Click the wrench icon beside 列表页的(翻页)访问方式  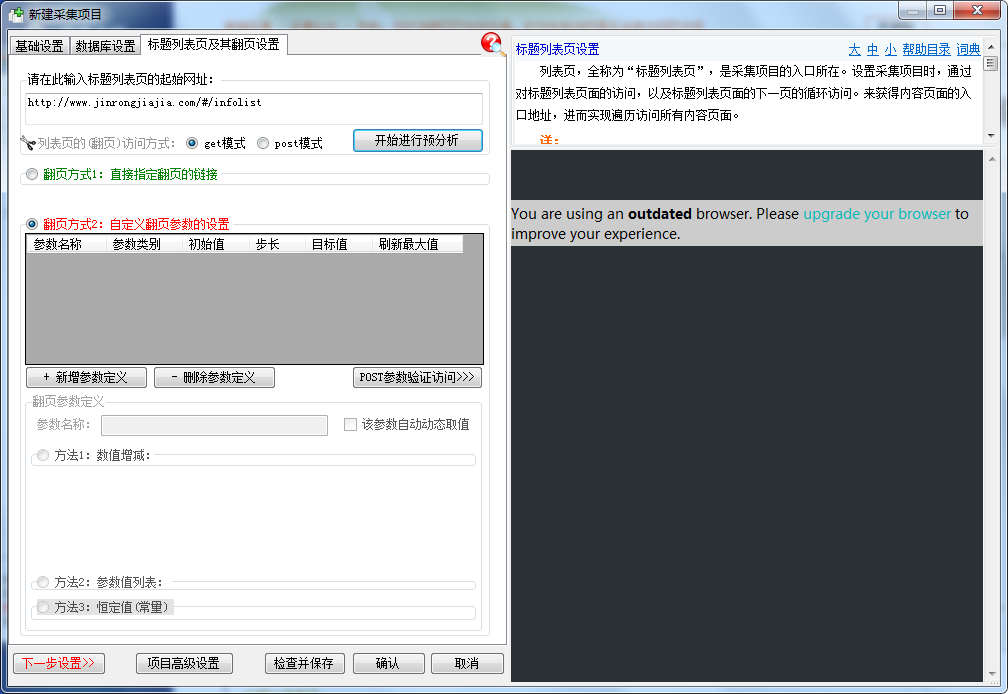click(27, 143)
